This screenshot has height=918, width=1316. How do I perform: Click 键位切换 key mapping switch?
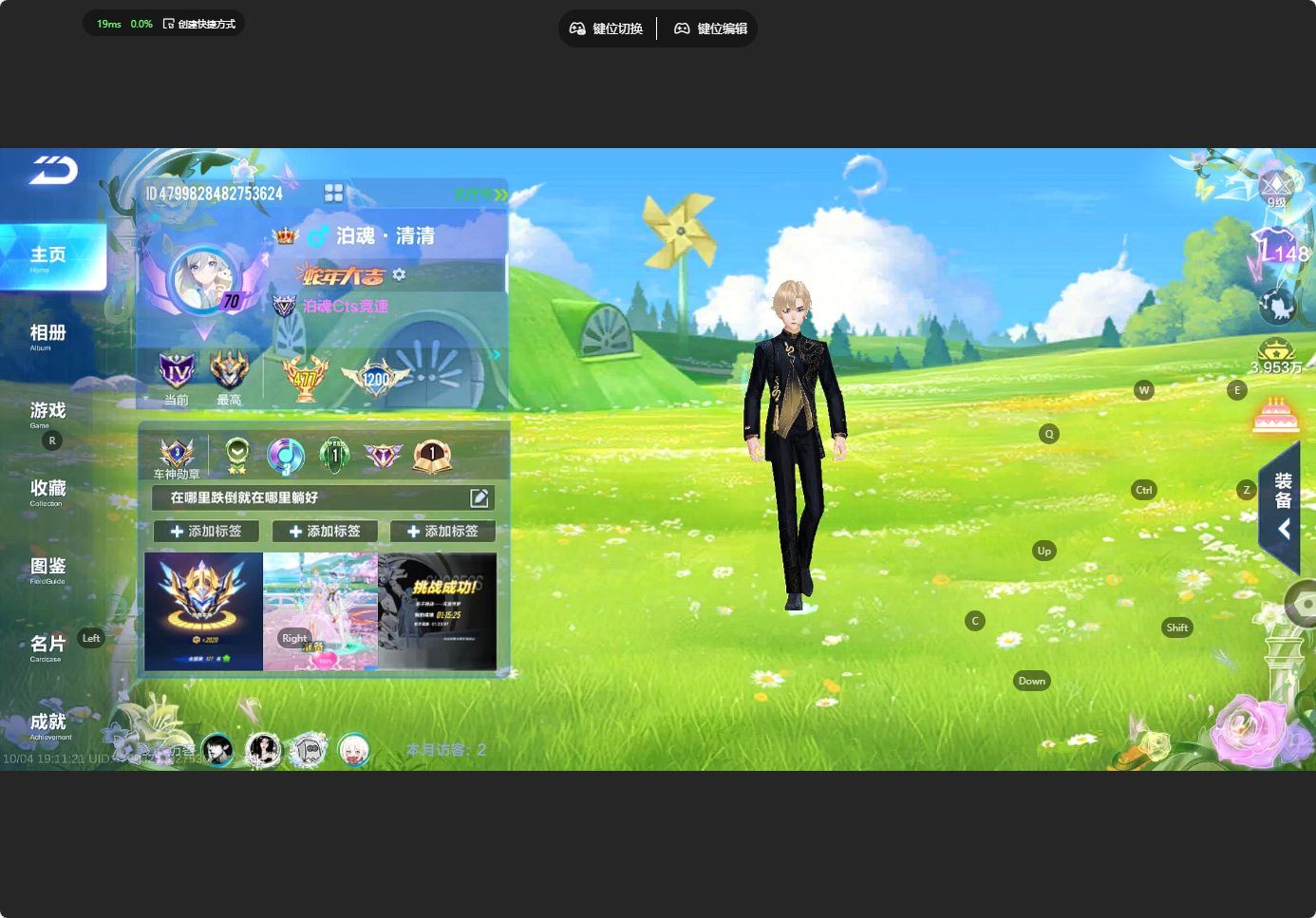click(x=607, y=28)
